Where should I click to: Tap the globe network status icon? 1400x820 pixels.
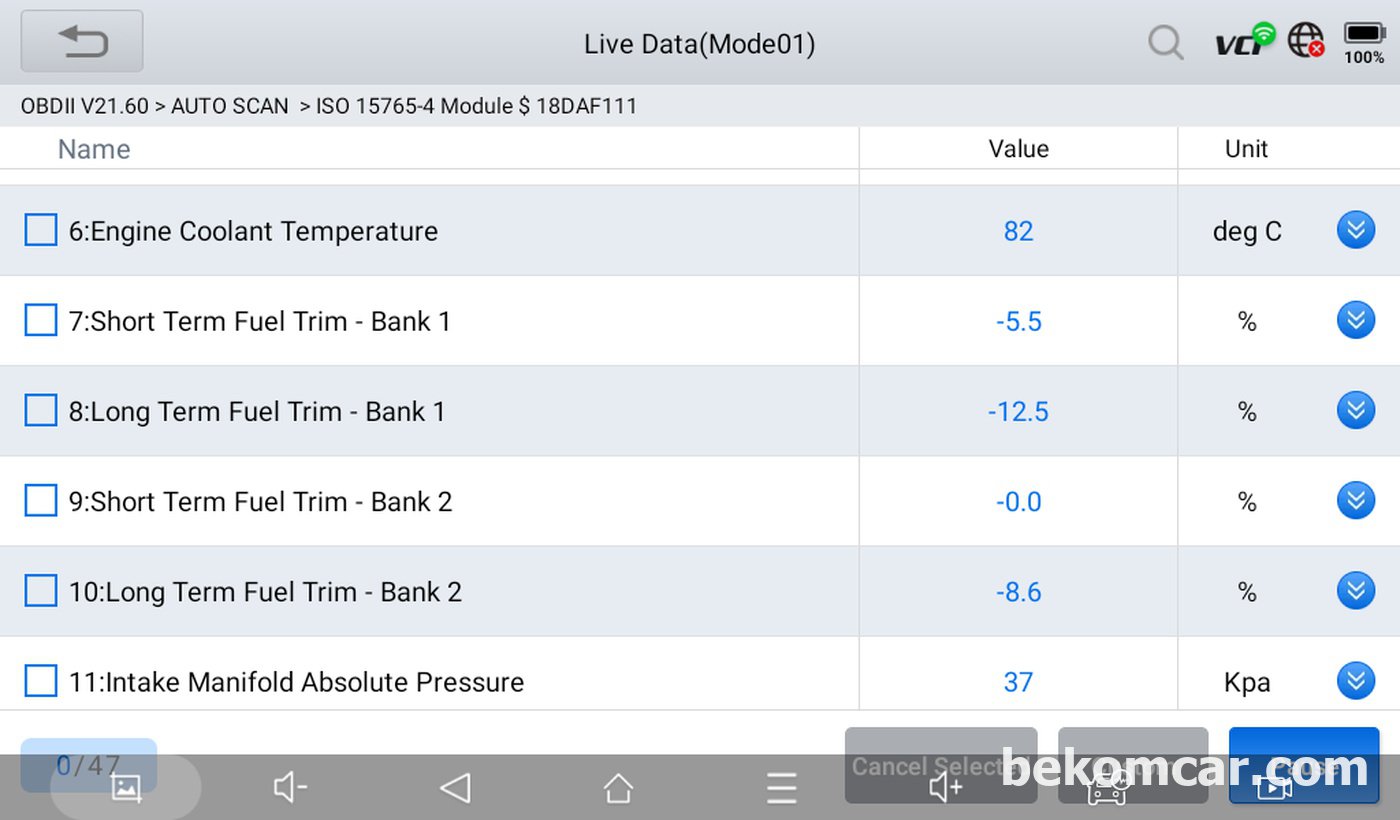(1306, 40)
